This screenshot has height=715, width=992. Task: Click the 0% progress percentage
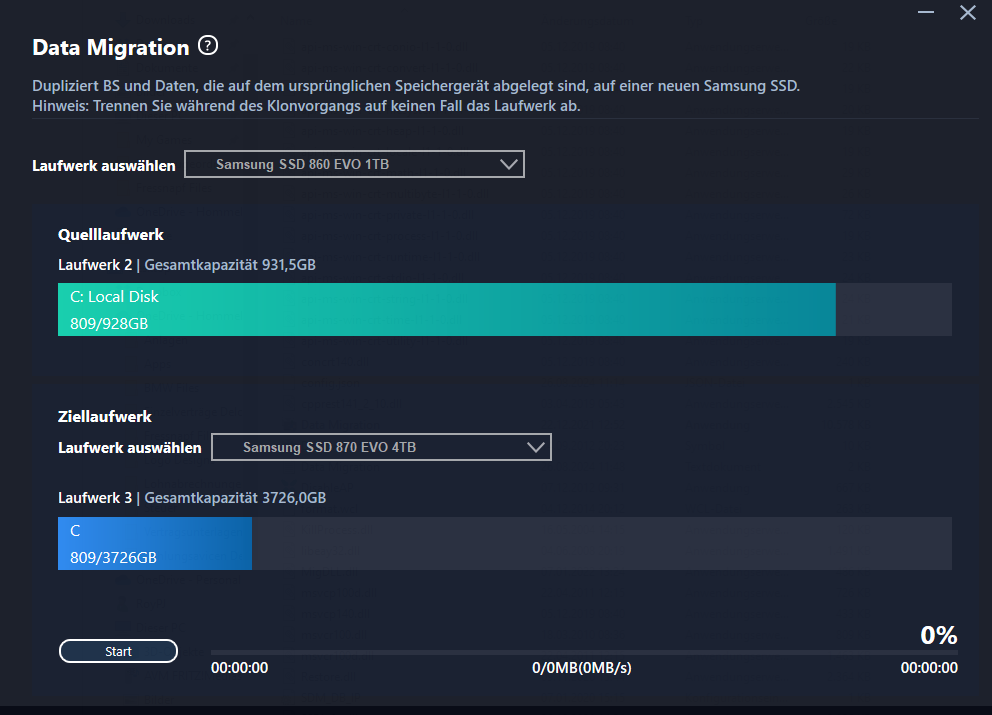click(939, 635)
